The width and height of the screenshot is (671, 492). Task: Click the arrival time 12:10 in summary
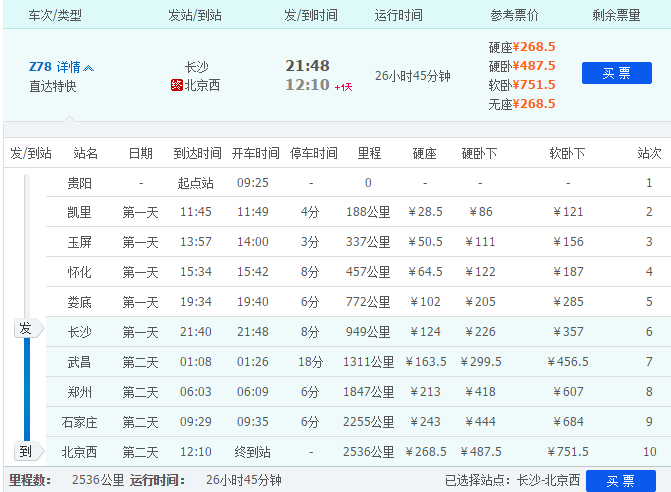click(x=307, y=85)
